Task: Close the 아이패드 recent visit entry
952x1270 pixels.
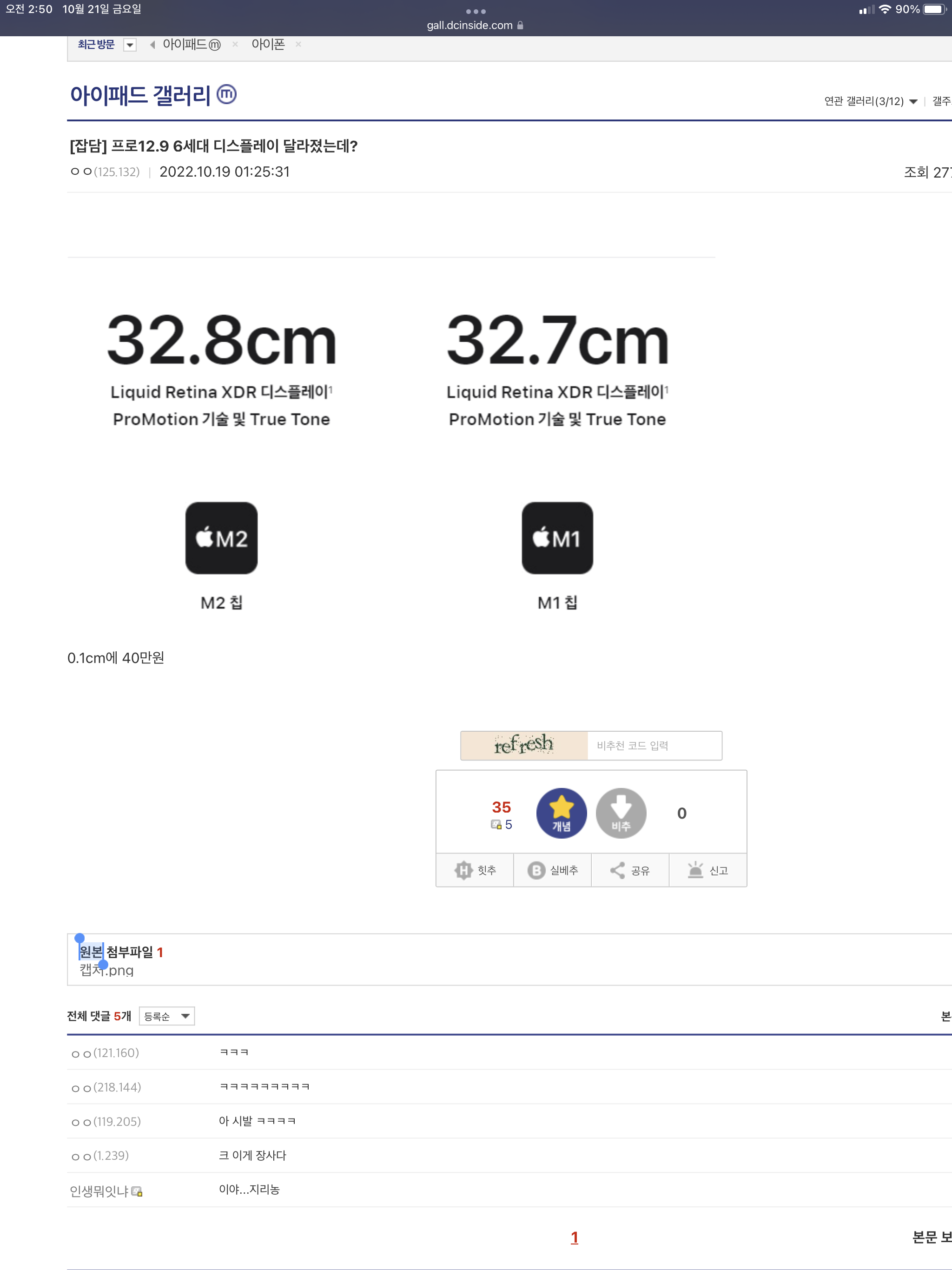Action: pyautogui.click(x=235, y=44)
